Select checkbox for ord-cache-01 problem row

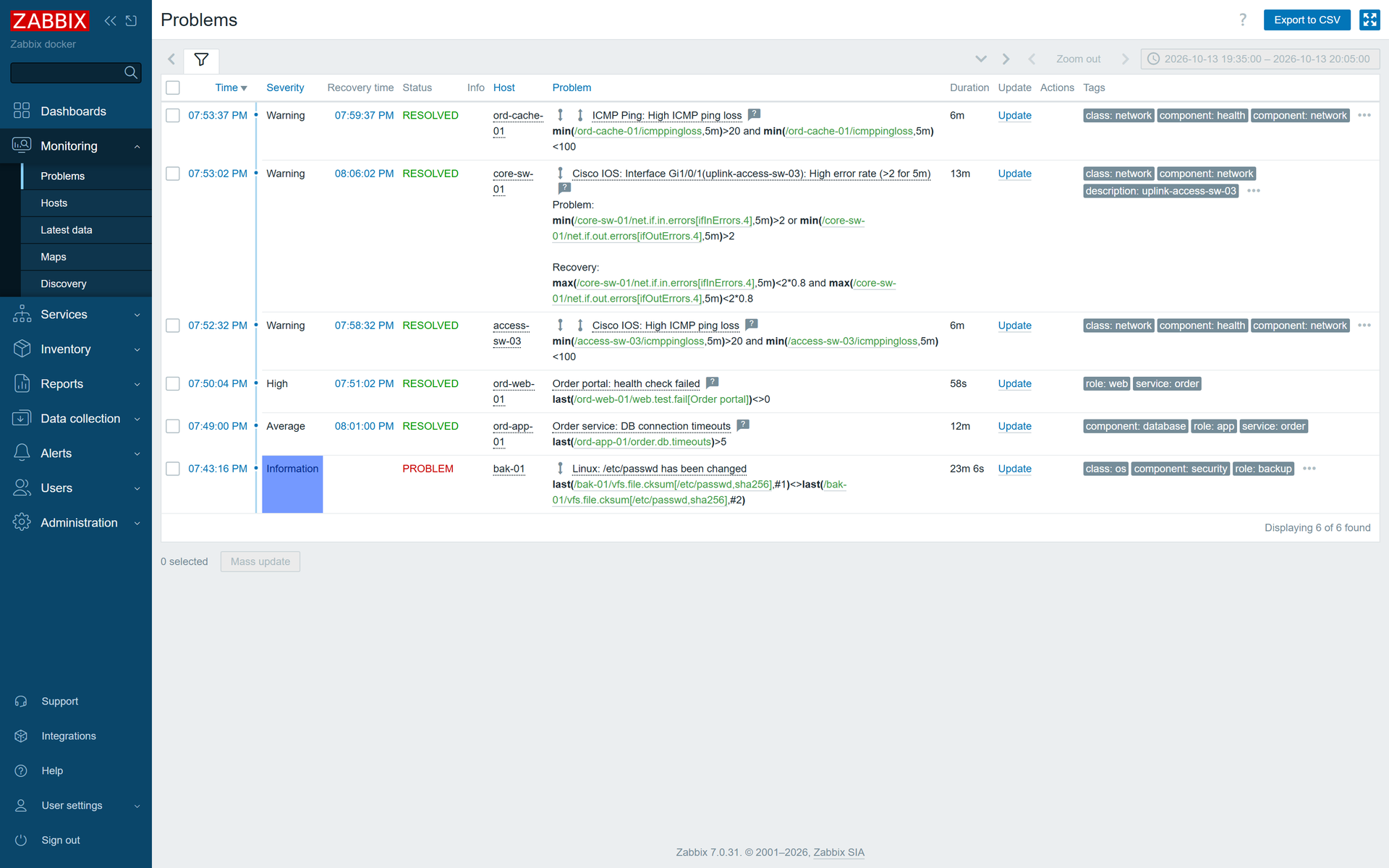173,116
